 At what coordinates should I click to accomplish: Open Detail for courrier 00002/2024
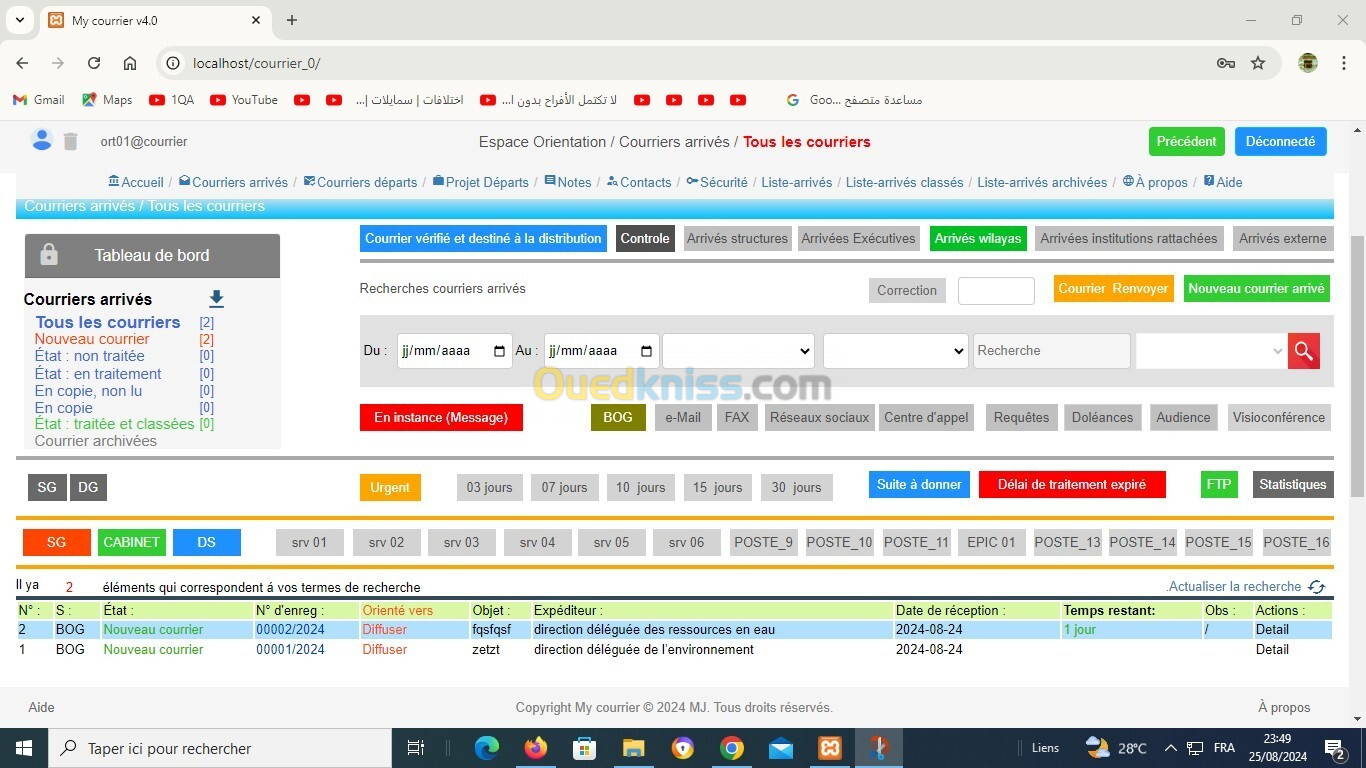[1272, 630]
